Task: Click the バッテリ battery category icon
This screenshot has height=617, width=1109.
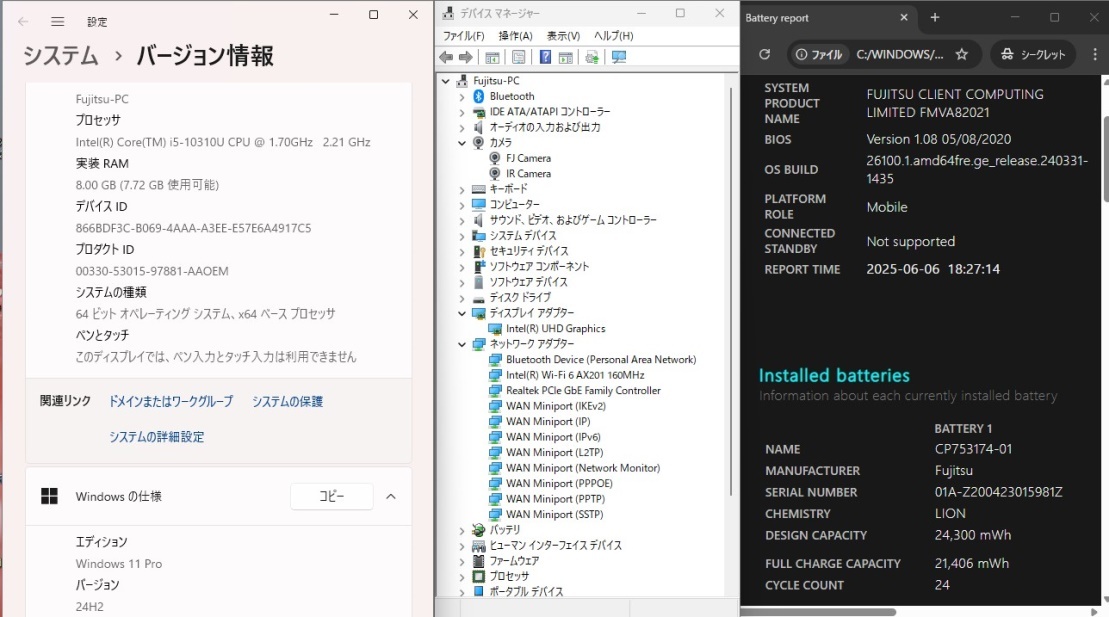Action: (478, 530)
